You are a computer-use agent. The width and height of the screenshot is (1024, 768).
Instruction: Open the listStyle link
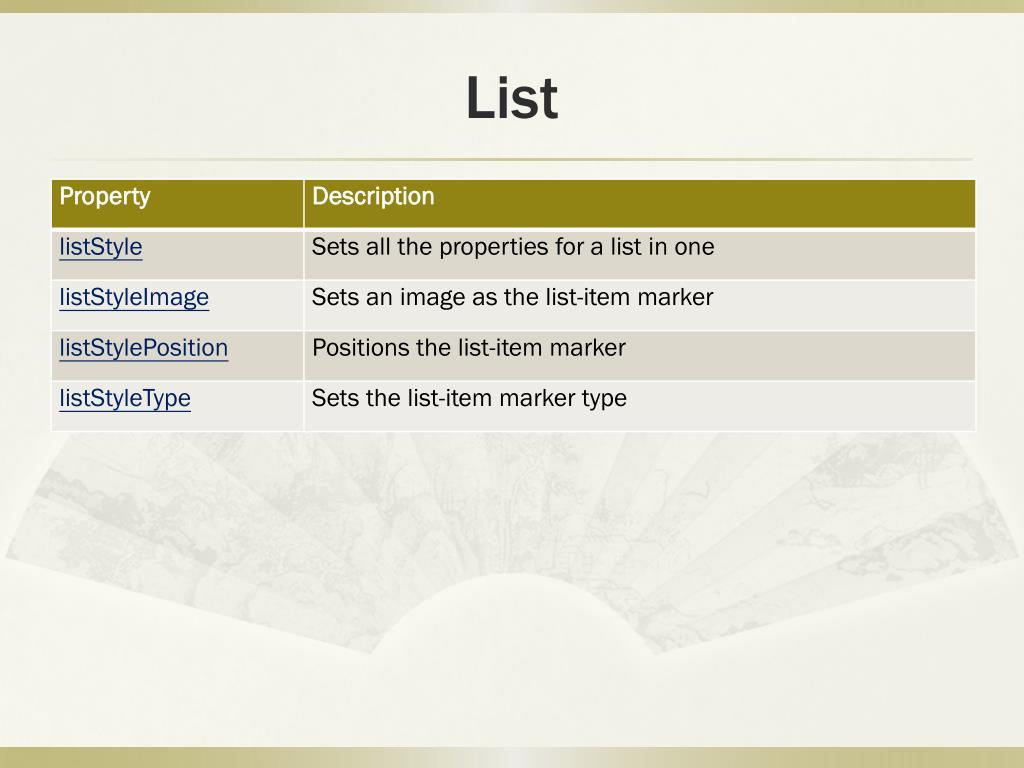click(x=101, y=248)
